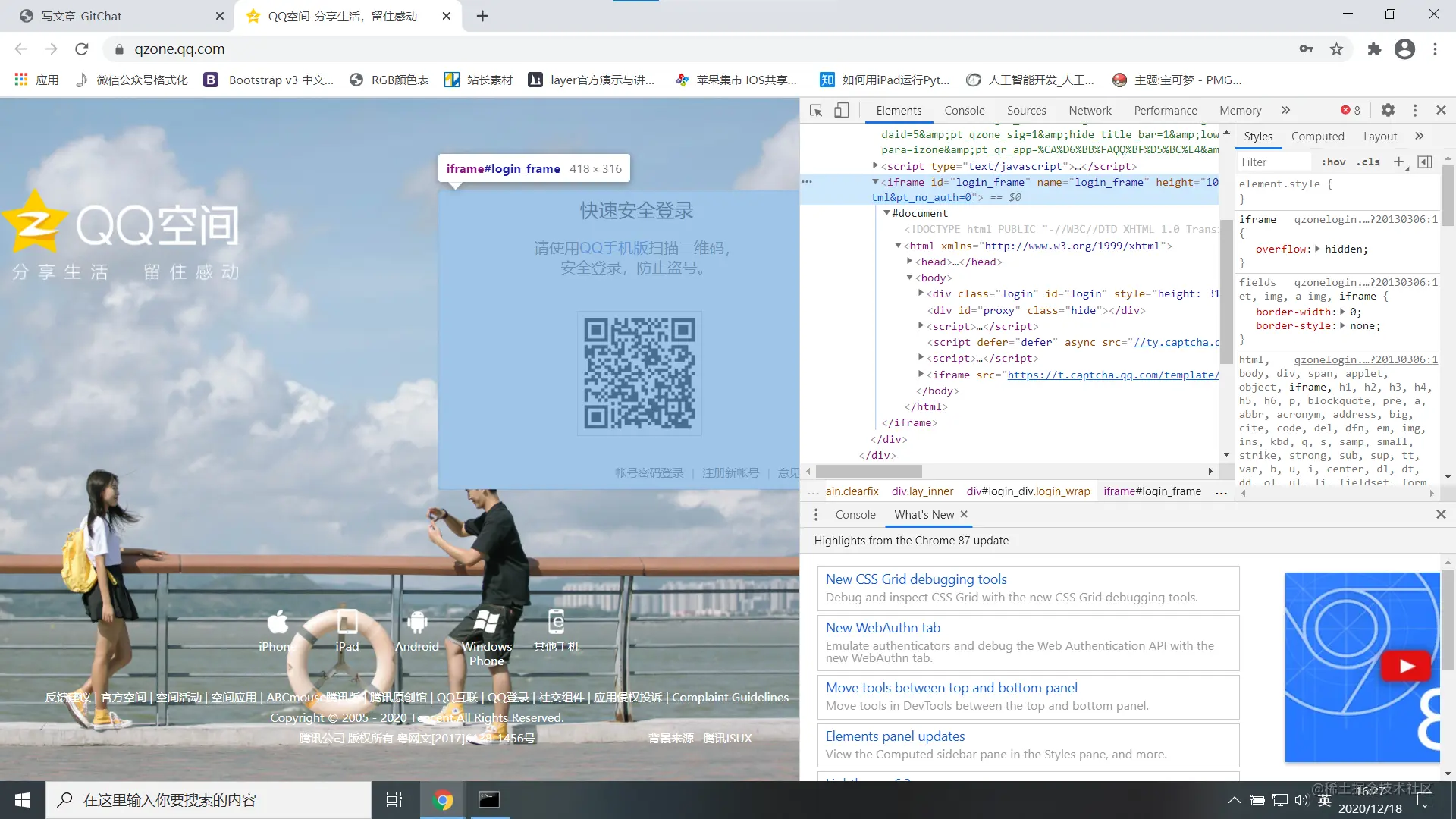Open the drawer three-dot menu
1456x819 pixels.
(x=816, y=515)
